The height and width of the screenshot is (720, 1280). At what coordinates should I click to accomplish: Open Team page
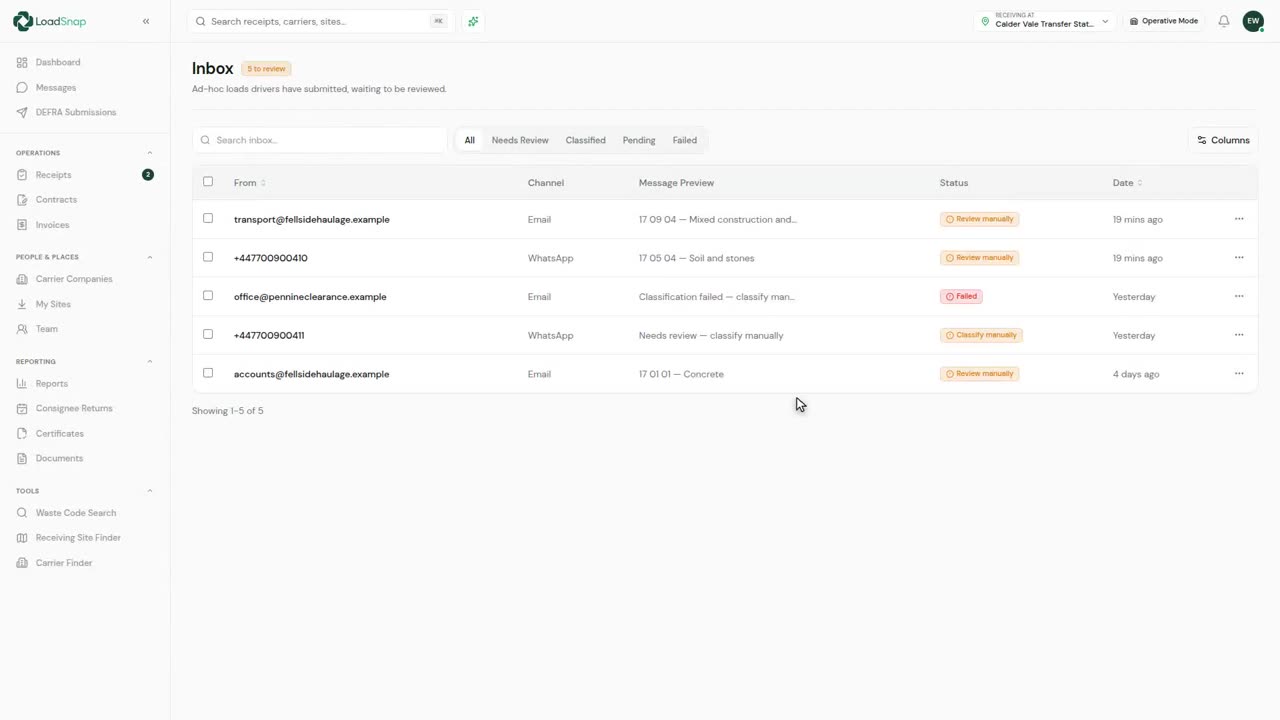click(x=47, y=329)
